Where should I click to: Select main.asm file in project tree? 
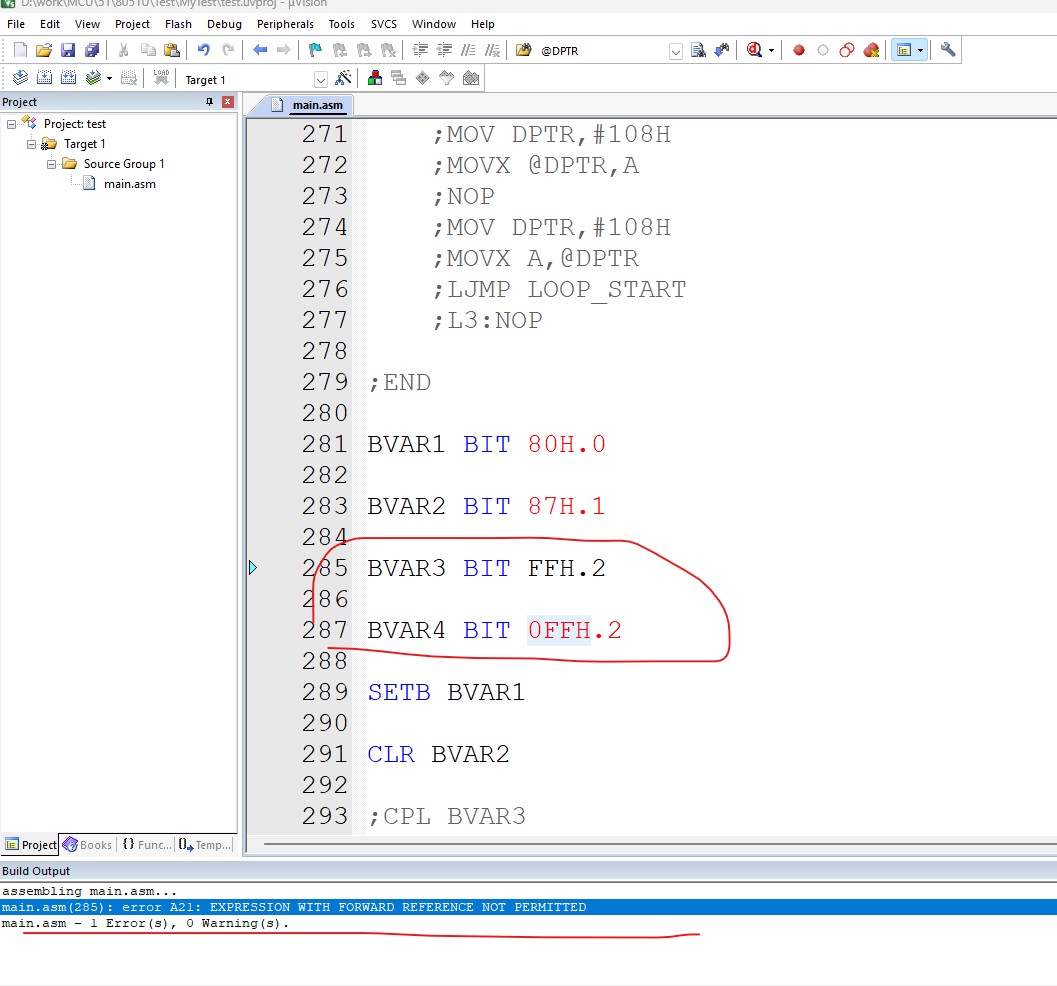tap(129, 184)
